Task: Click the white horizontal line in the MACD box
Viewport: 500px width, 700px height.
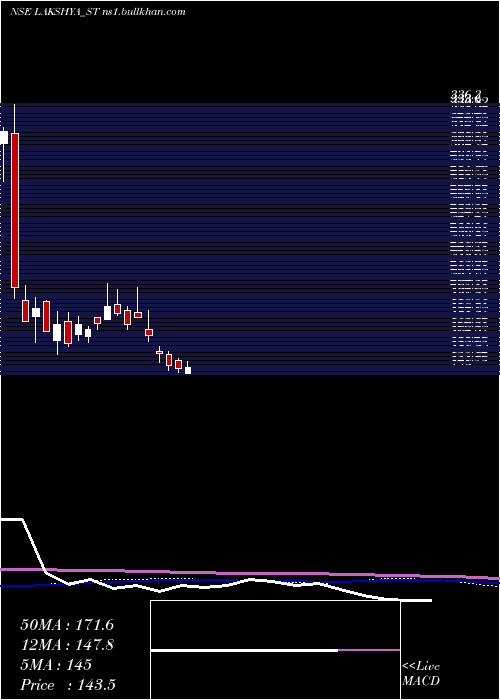Action: tap(245, 650)
